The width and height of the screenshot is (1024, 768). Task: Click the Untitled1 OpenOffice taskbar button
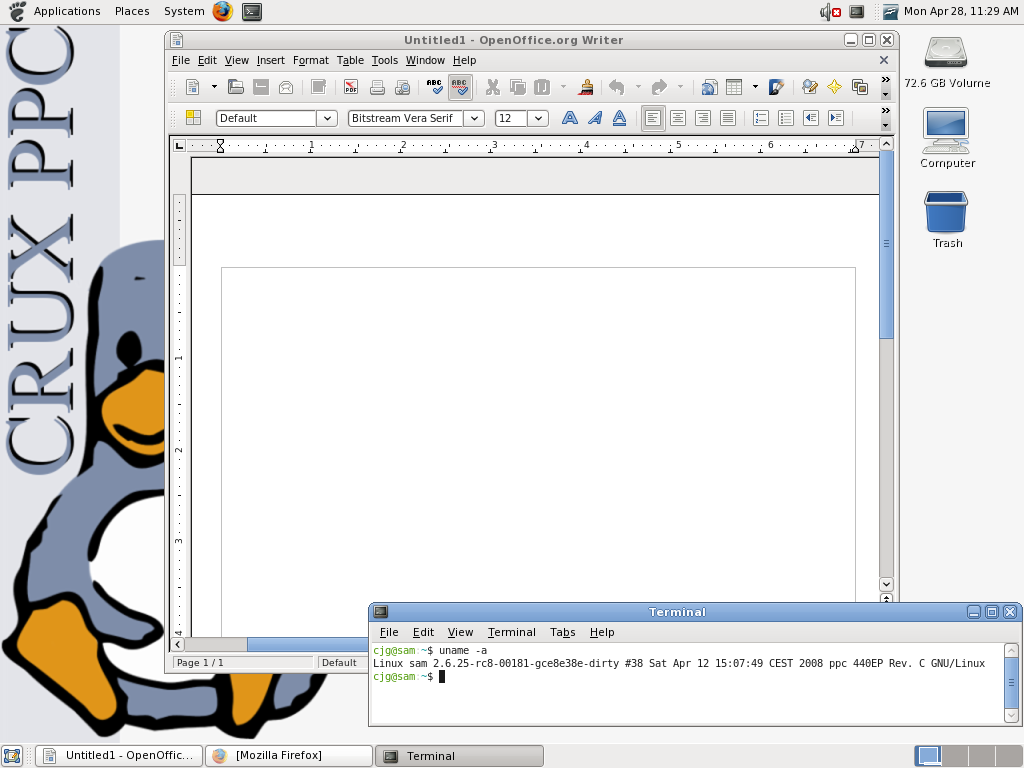119,756
